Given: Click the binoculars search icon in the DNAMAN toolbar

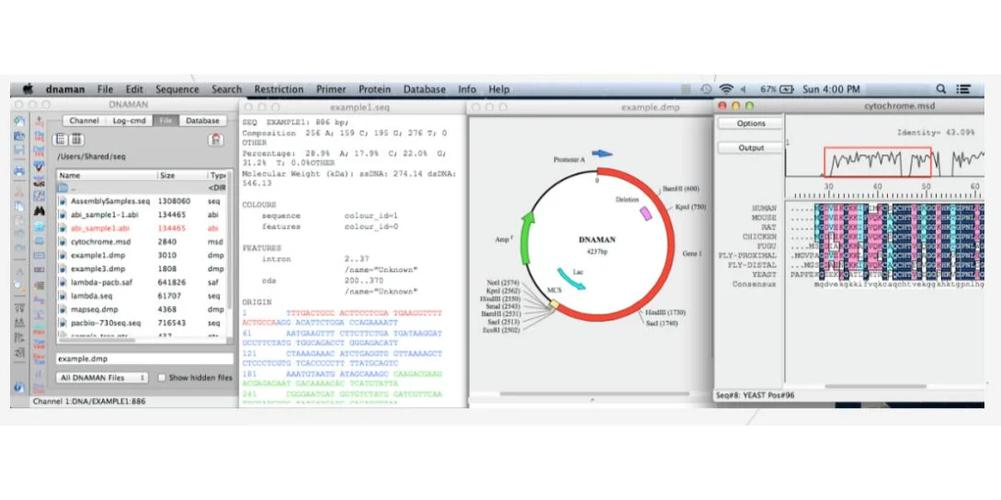Looking at the screenshot, I should [39, 210].
